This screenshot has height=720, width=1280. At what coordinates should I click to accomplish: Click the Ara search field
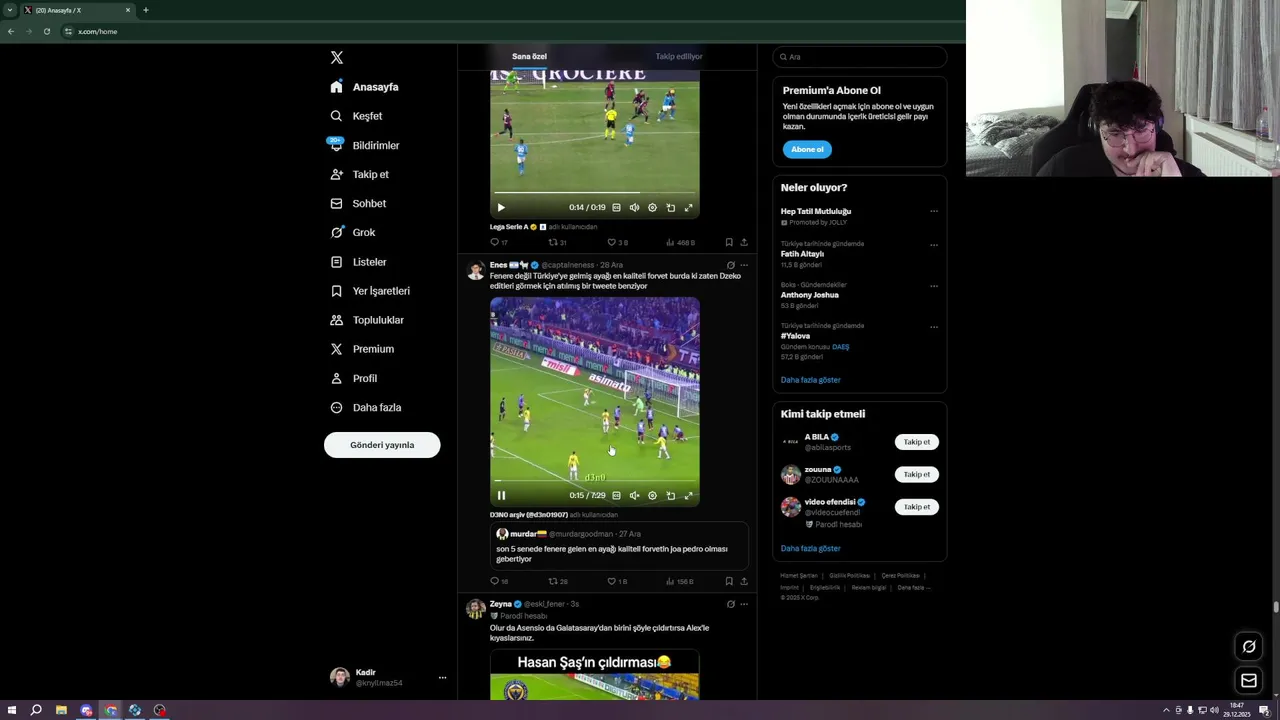(x=860, y=57)
